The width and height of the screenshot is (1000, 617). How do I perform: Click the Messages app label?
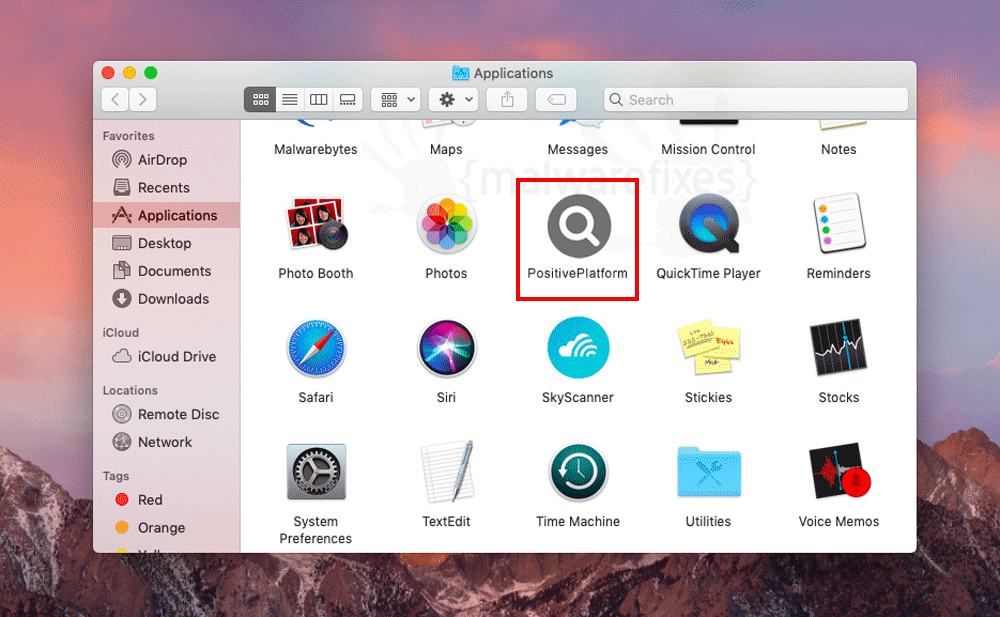coord(578,149)
